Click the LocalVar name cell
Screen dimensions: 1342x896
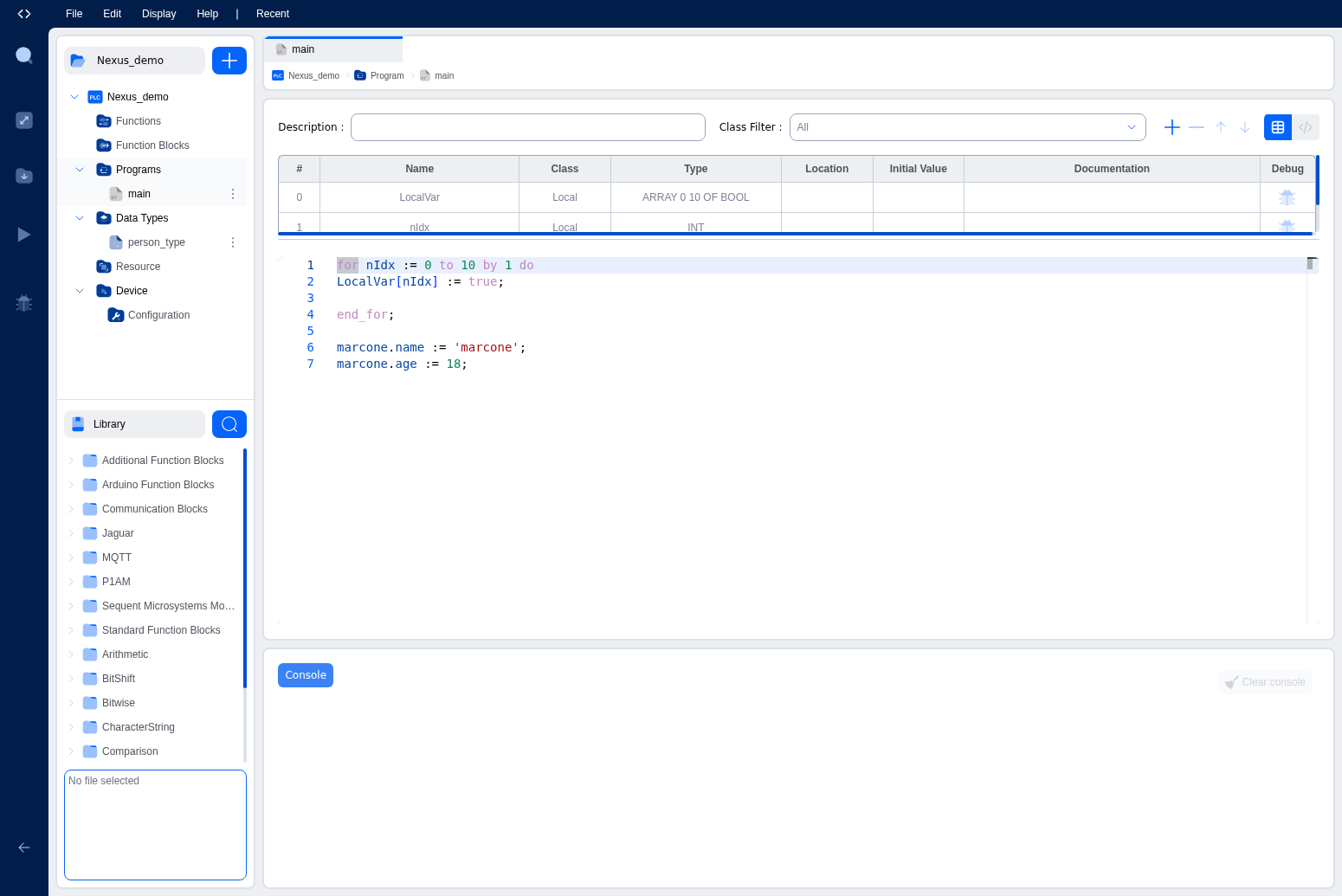[x=420, y=197]
